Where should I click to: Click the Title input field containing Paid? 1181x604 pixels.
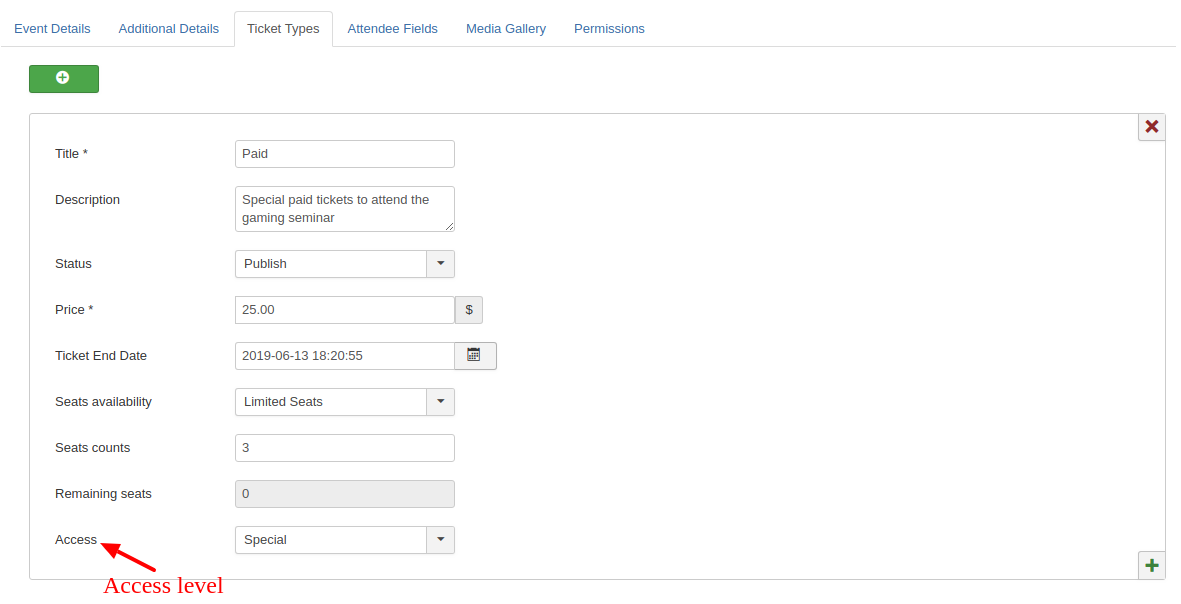point(345,154)
